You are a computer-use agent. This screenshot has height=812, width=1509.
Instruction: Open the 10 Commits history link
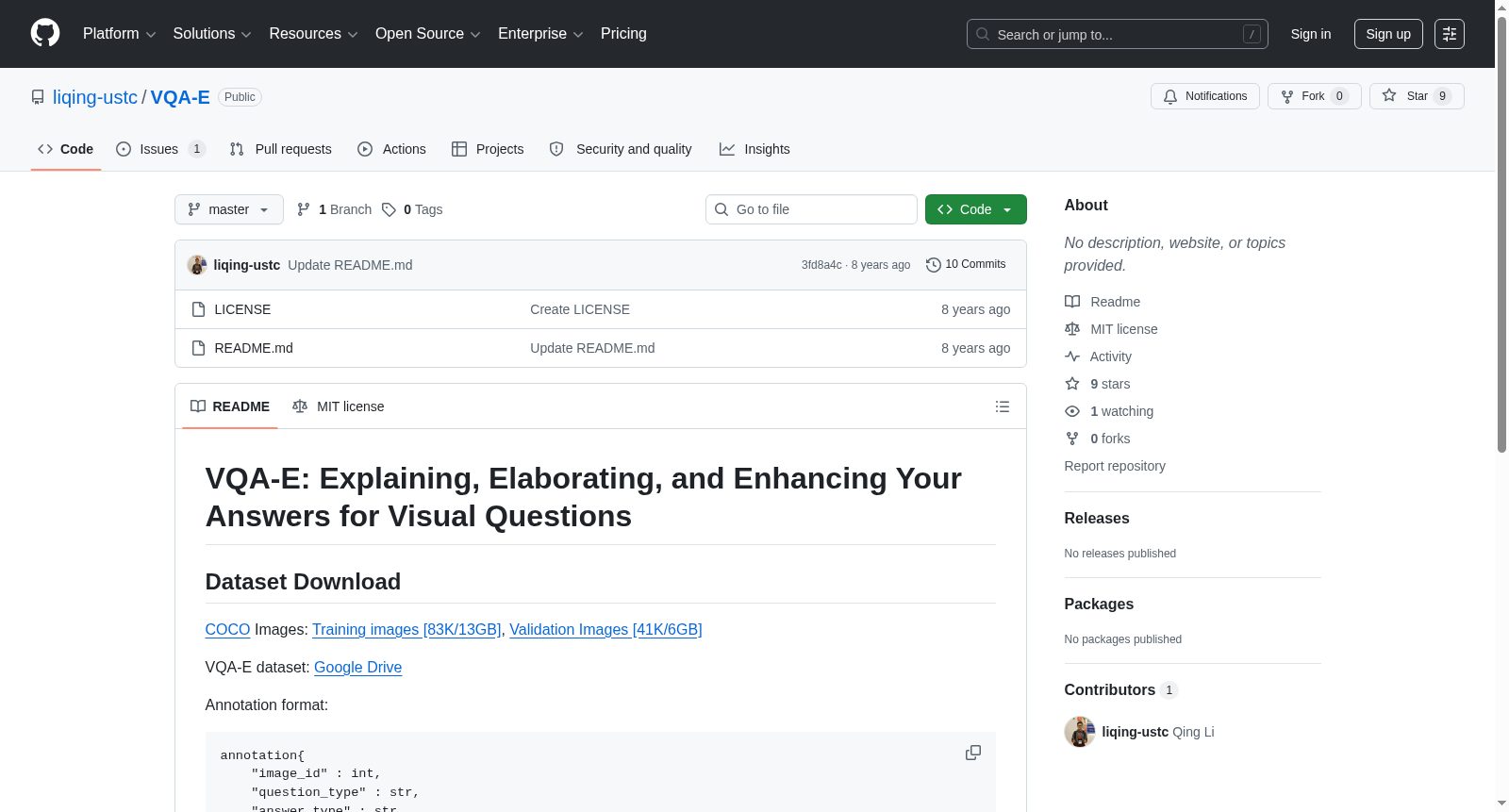(966, 265)
